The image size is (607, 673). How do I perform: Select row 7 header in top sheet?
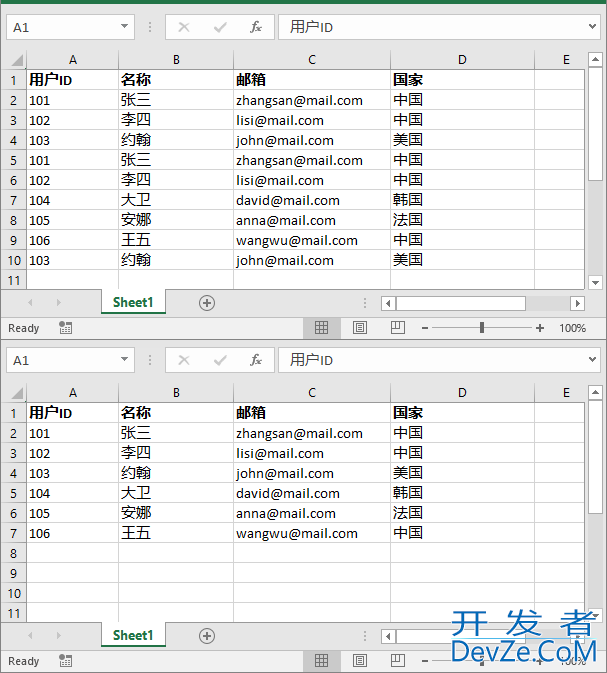pyautogui.click(x=13, y=200)
